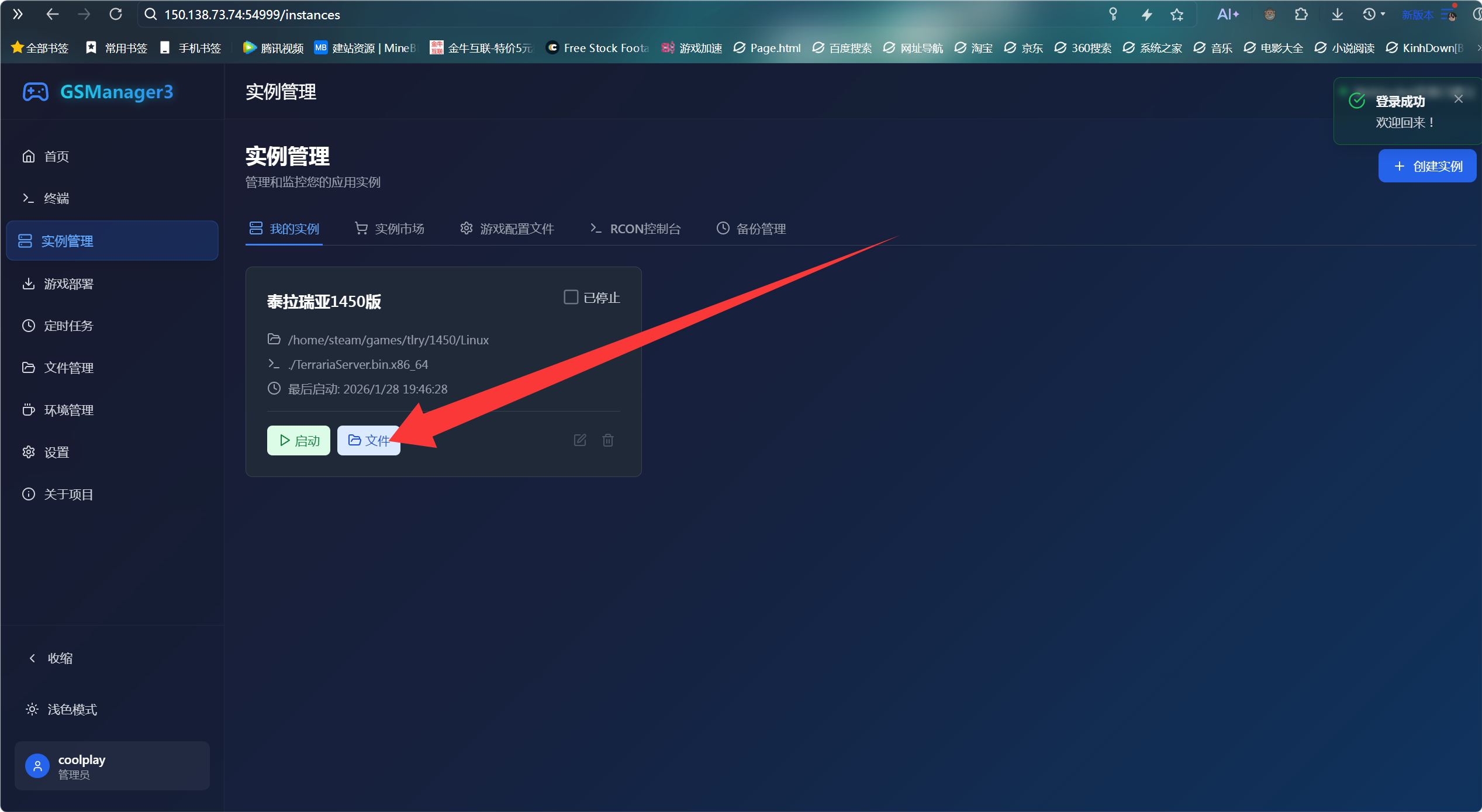The width and height of the screenshot is (1482, 812).
Task: Open the RCON控制台 tab
Action: click(635, 229)
